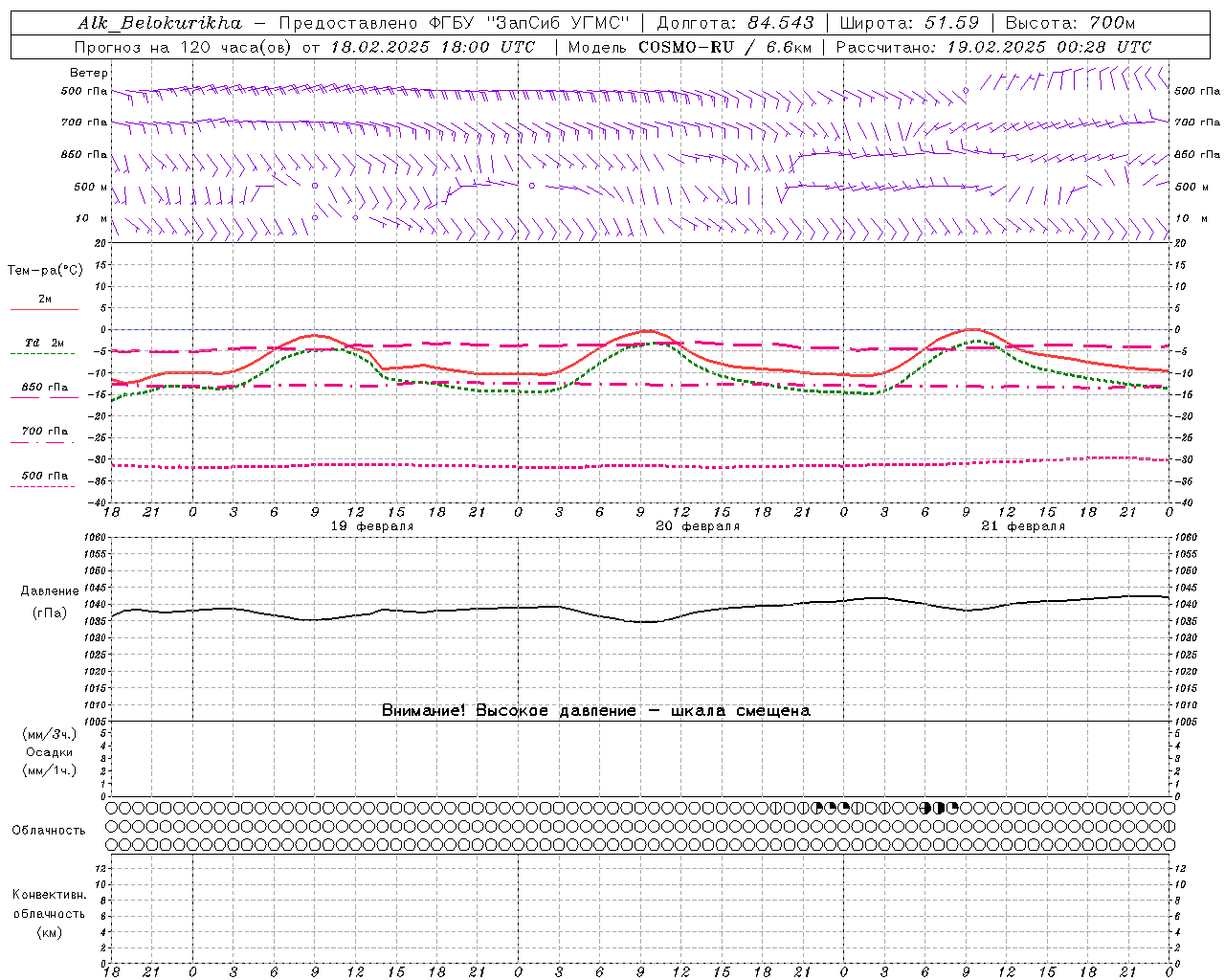Click the 500 гПа dotted-line legend entry
Viewport: 1225px width, 980px height.
click(x=45, y=476)
